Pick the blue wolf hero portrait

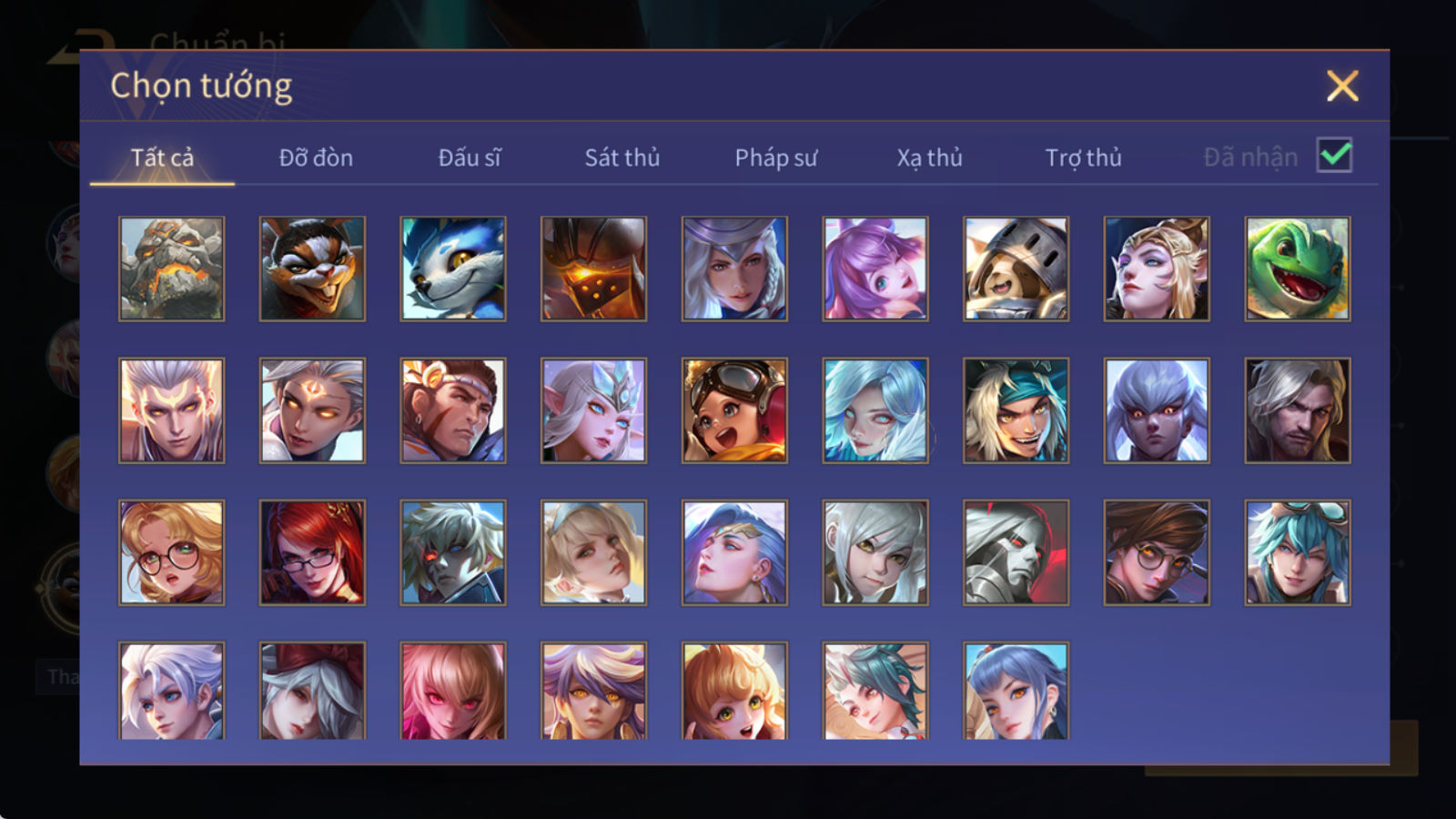453,268
